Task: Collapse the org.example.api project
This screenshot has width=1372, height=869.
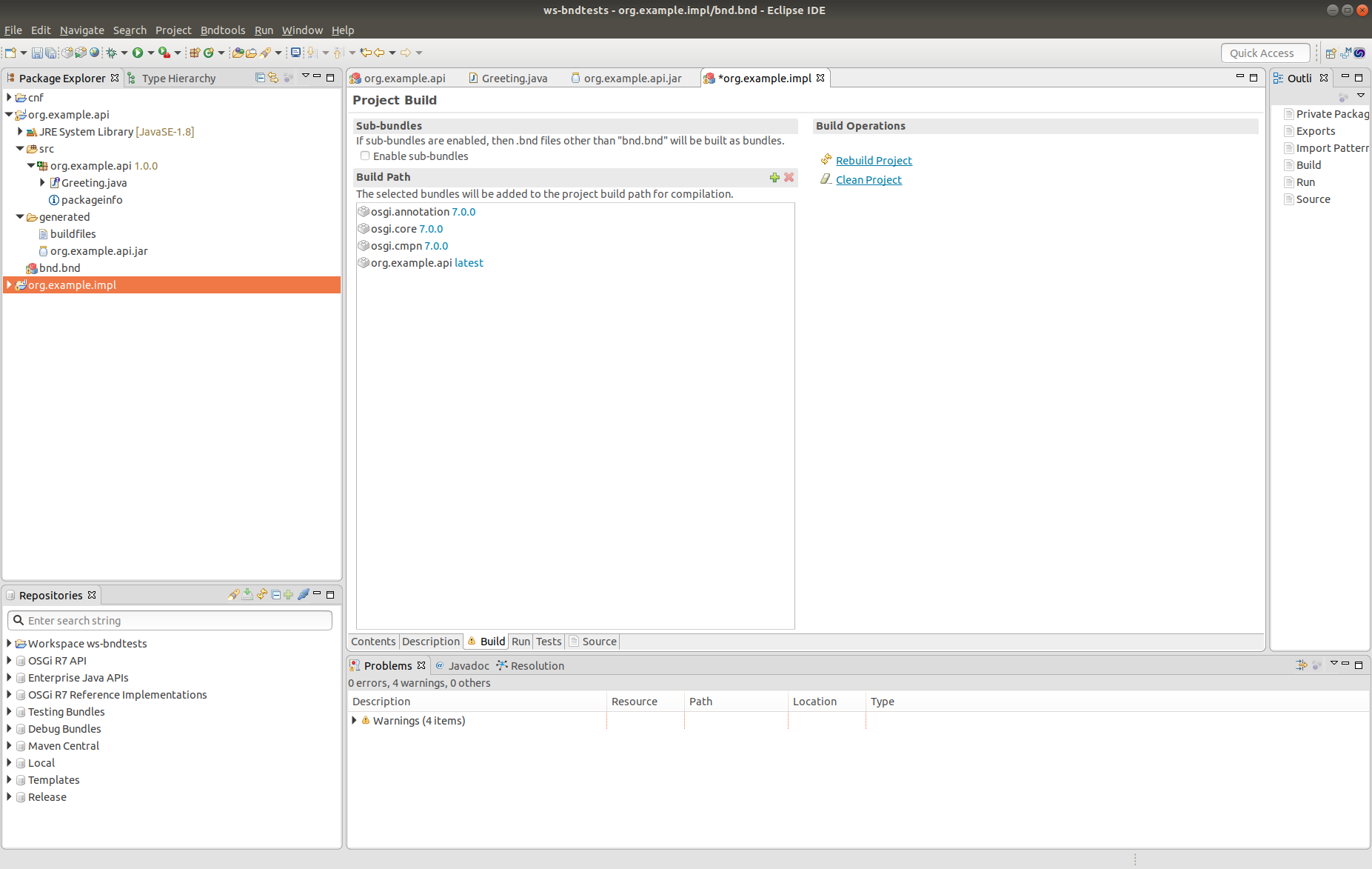Action: coord(9,114)
